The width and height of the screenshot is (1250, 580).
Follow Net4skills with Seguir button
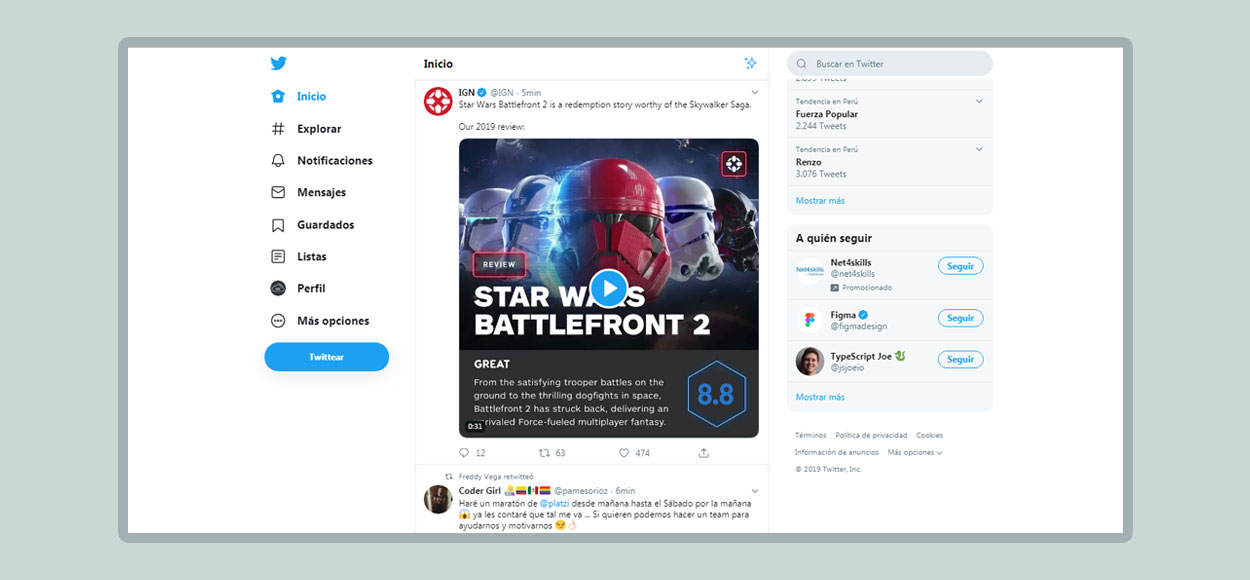click(x=961, y=267)
